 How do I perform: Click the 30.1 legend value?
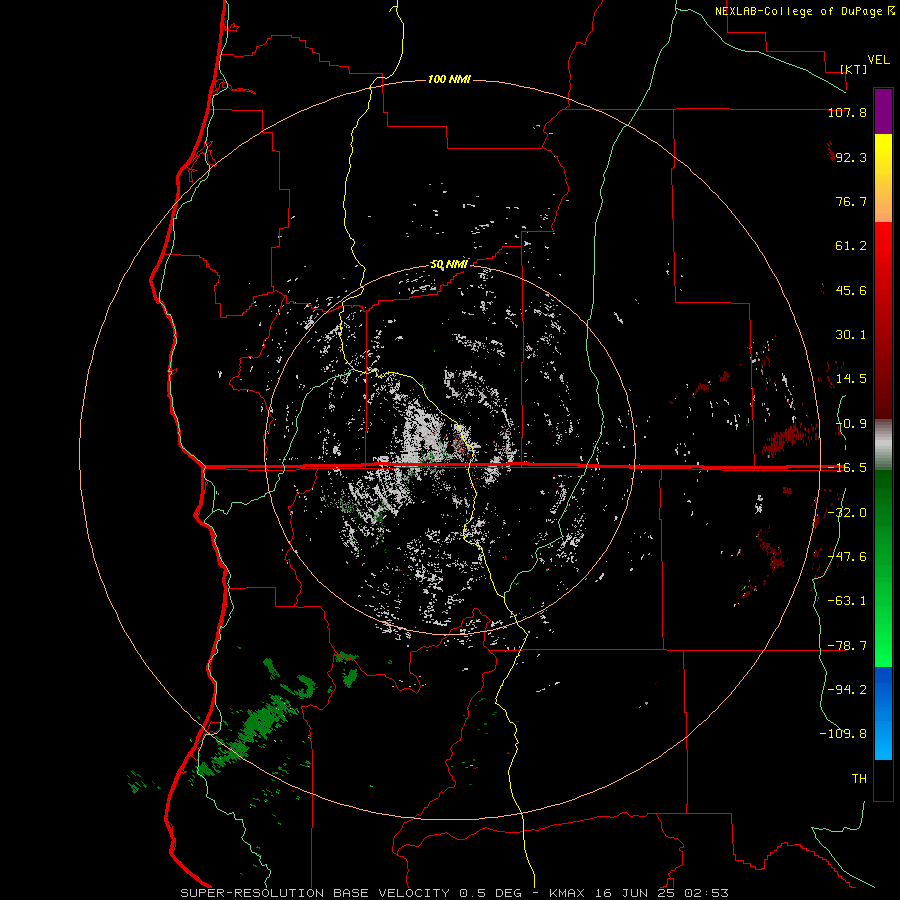tap(851, 335)
